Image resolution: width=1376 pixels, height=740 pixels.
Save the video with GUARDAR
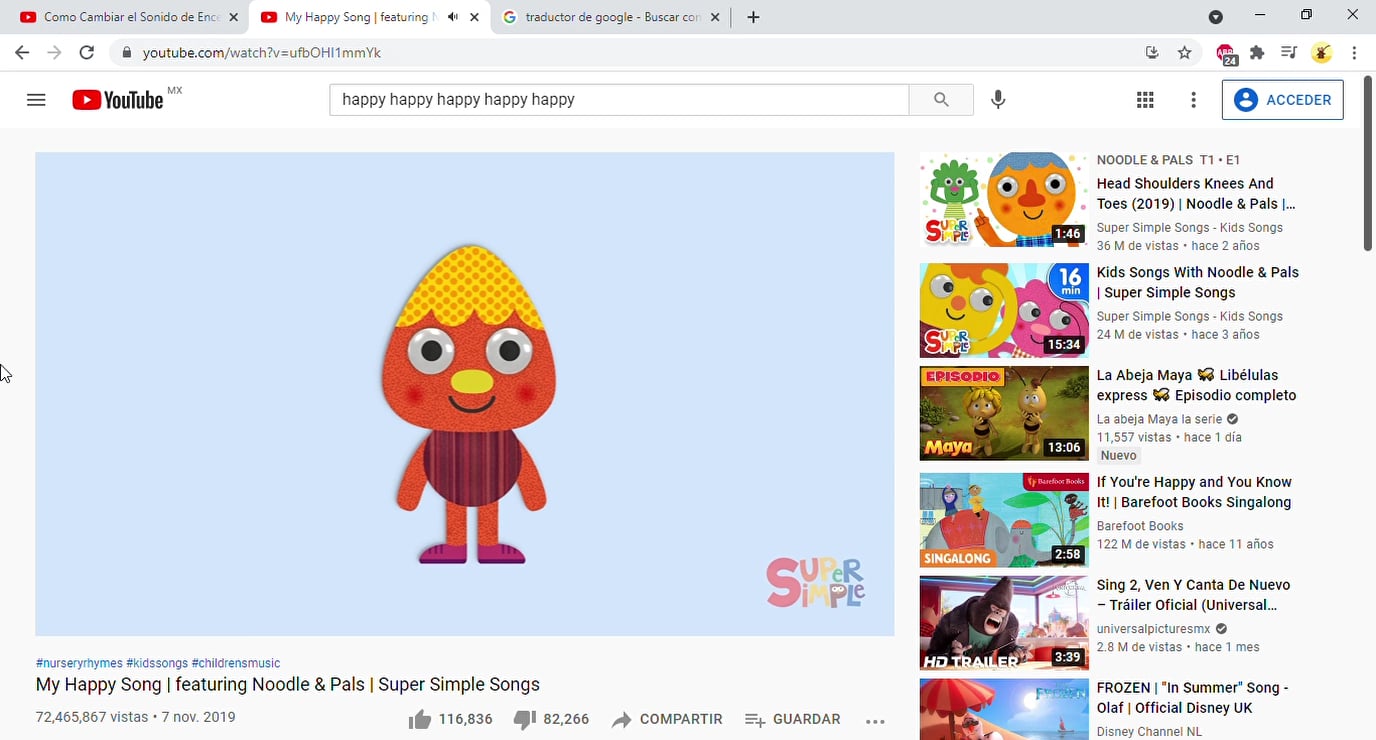point(793,719)
